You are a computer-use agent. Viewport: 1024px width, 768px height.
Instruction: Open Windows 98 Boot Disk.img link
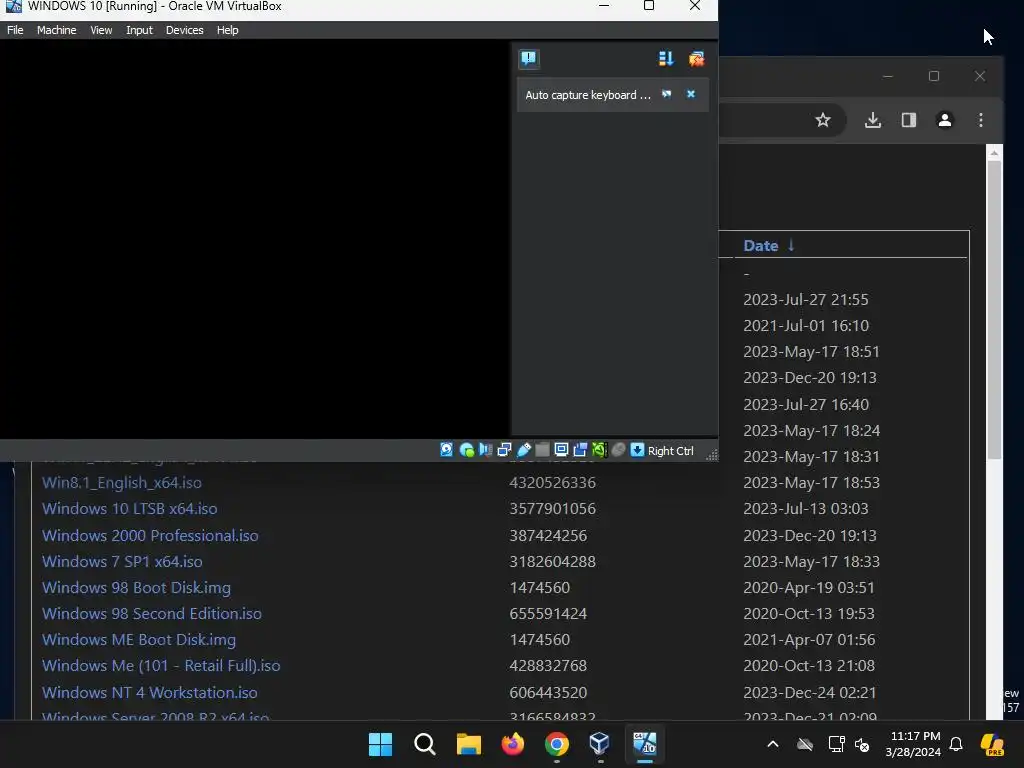(136, 588)
